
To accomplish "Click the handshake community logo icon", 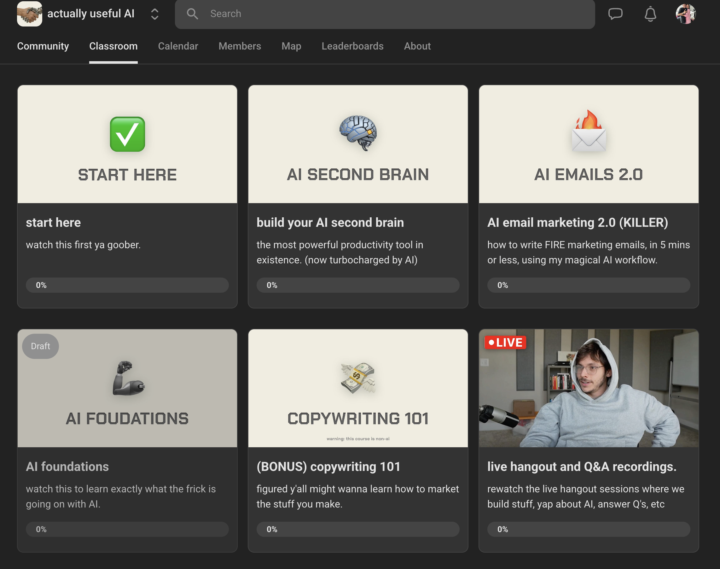I will pos(29,14).
